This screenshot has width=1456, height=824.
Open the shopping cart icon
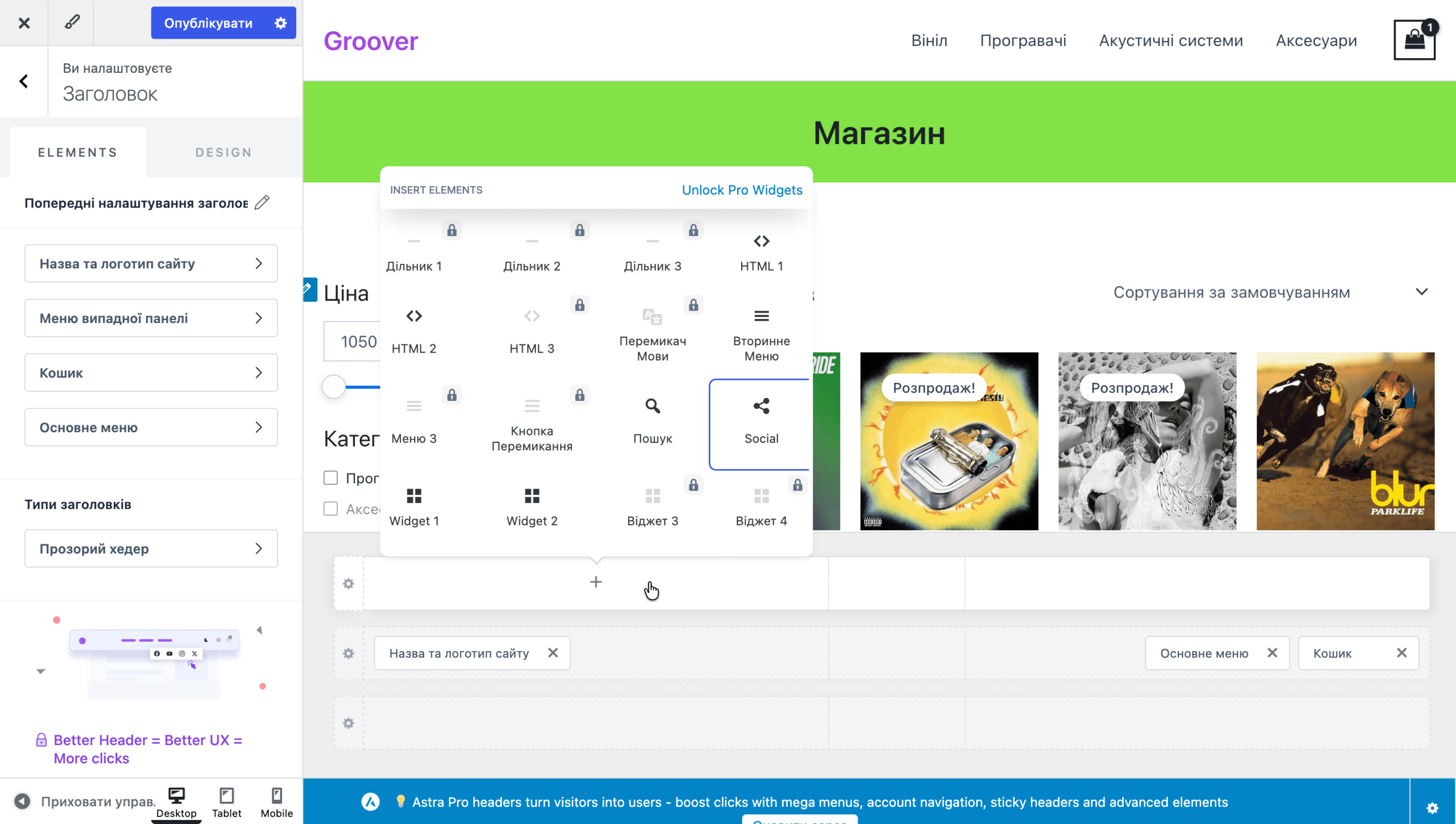[x=1414, y=40]
